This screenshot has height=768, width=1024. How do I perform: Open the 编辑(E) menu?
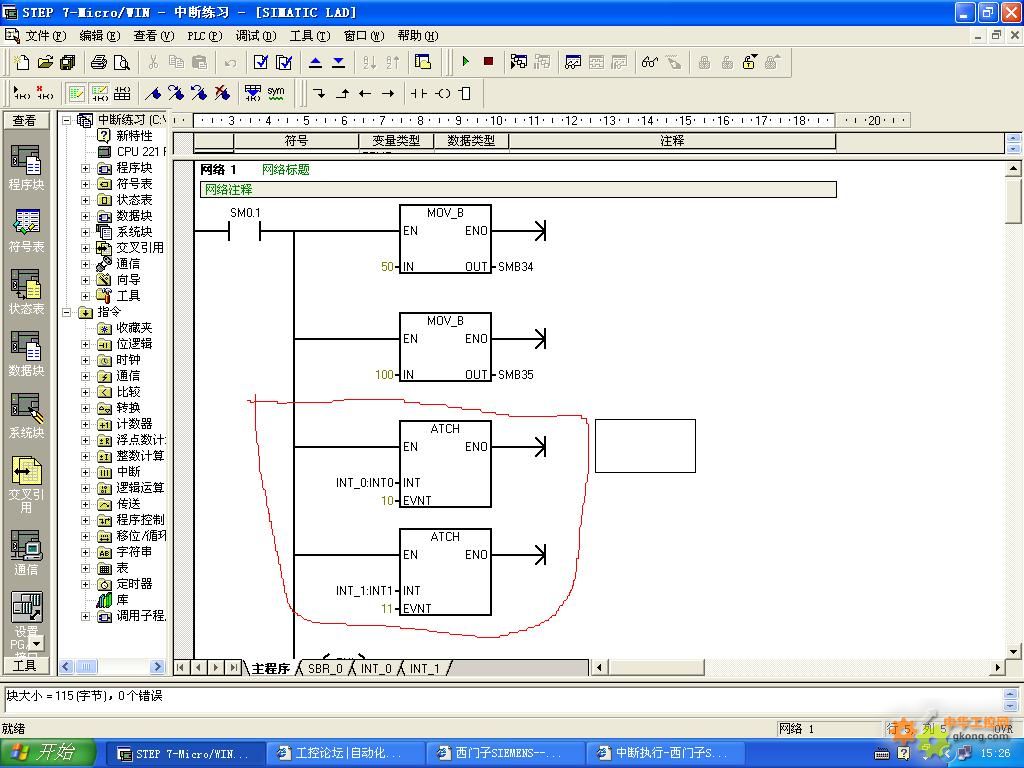pos(99,36)
